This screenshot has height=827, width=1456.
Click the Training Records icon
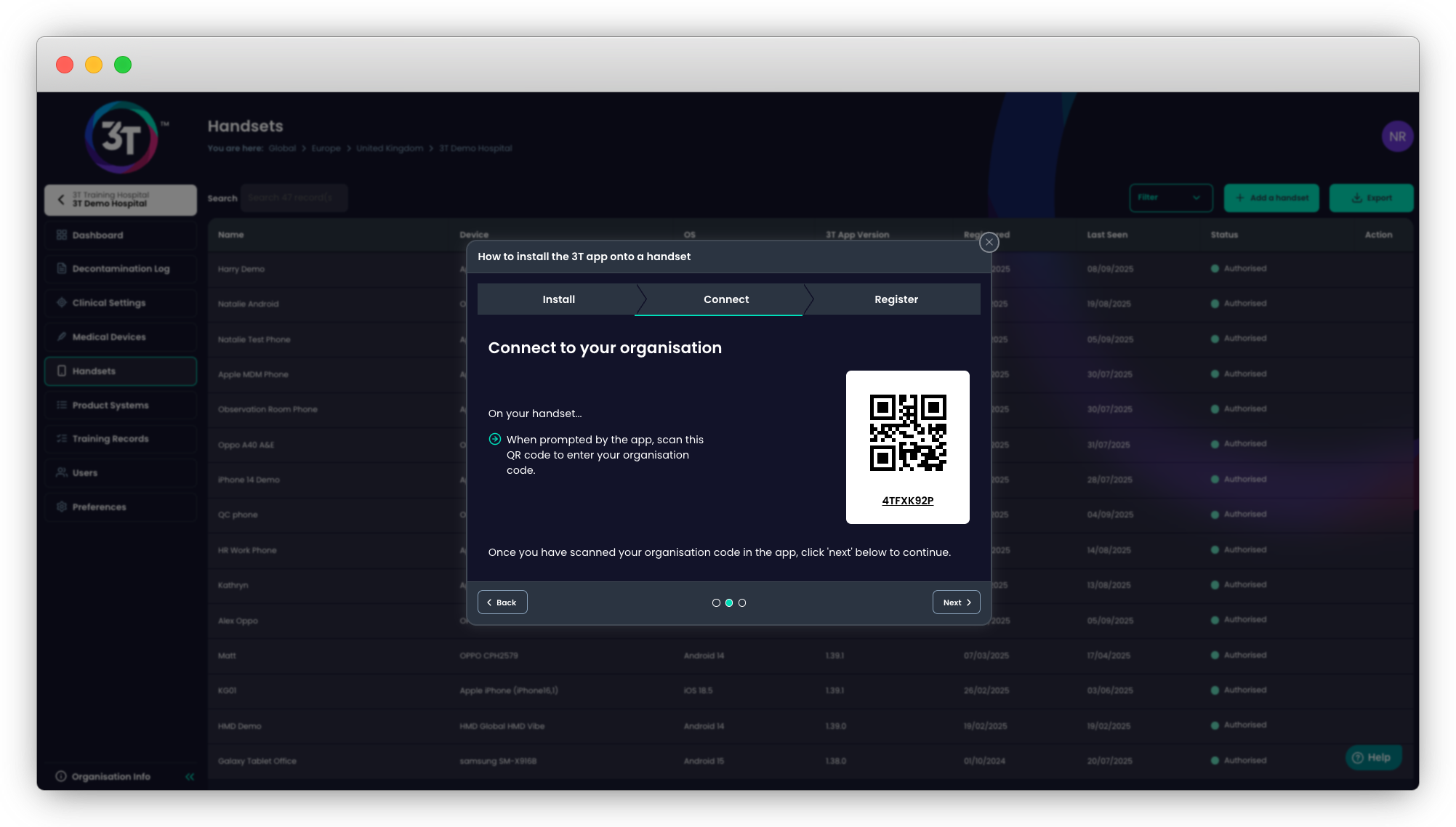[62, 438]
